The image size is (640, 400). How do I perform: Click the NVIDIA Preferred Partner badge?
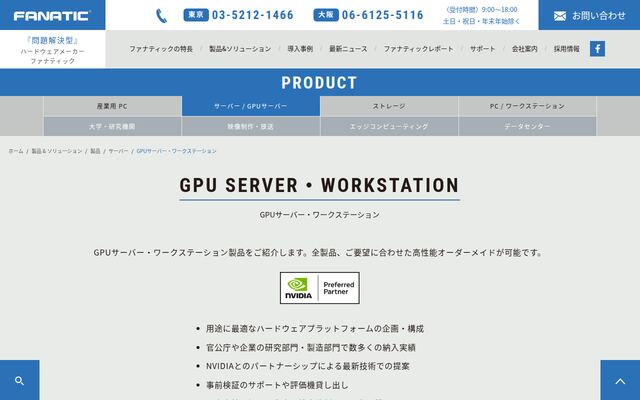[320, 288]
